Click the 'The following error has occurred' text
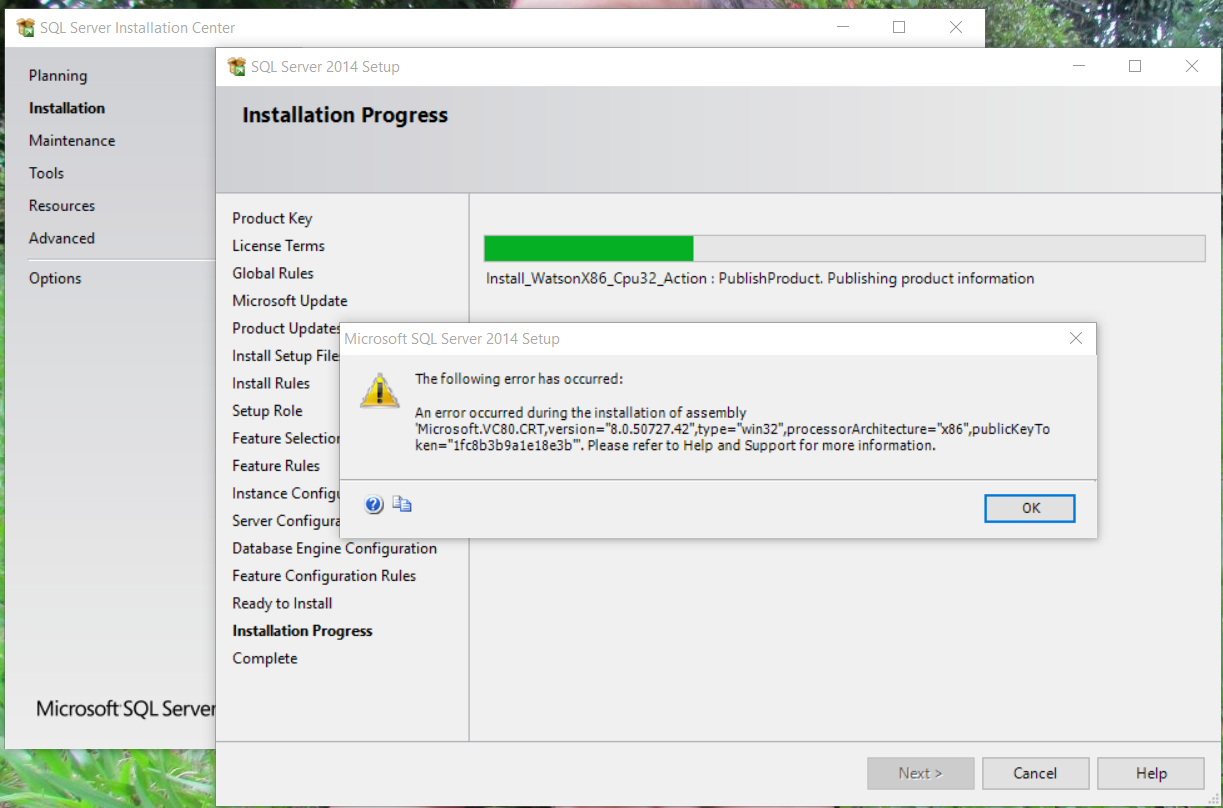 pos(519,379)
